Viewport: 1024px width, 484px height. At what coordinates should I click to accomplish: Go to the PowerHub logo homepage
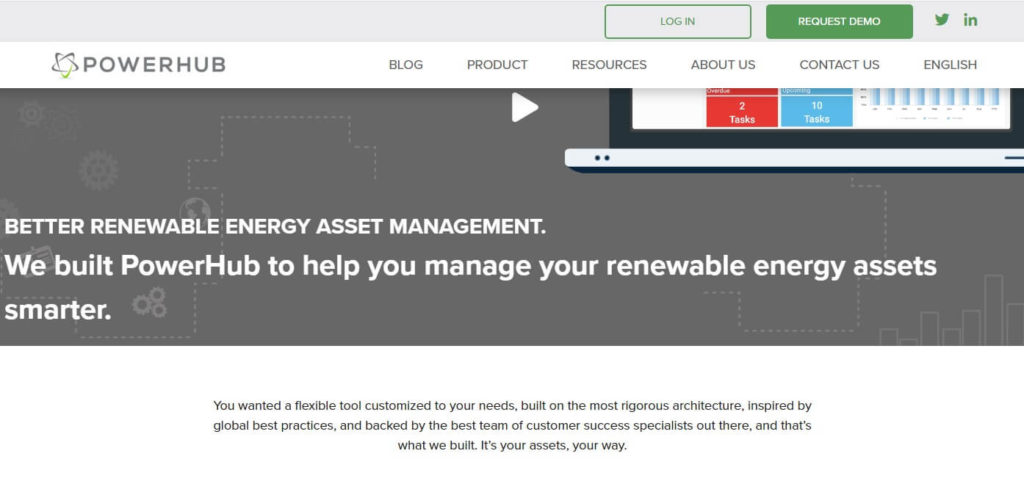click(138, 65)
